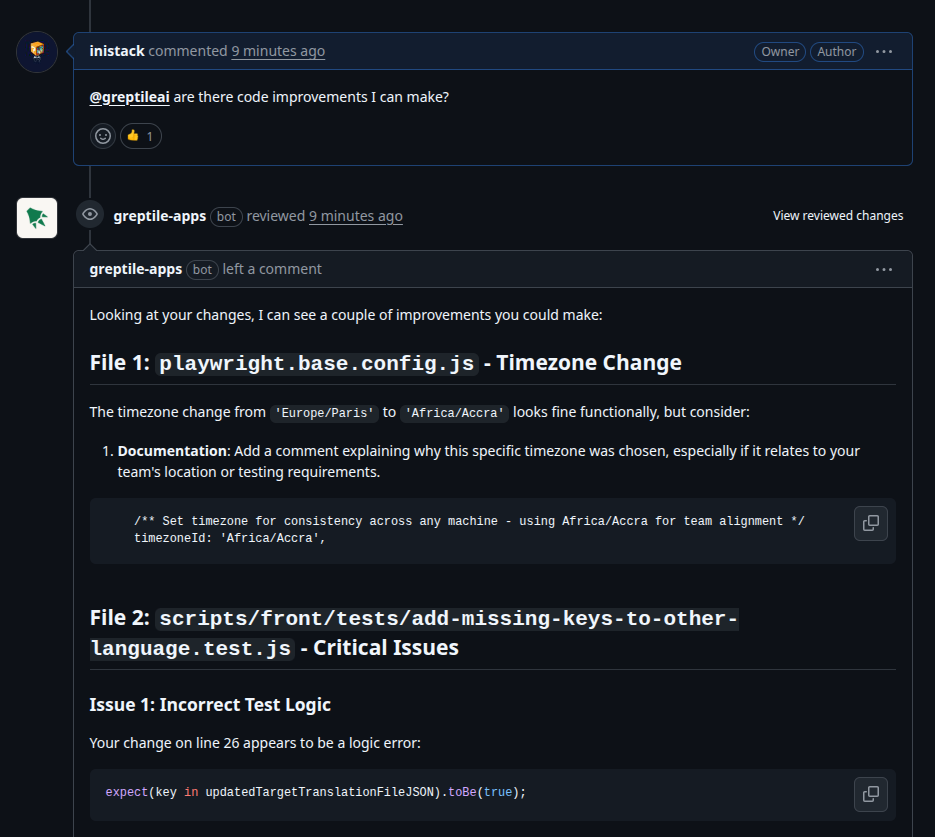Open inistack username link
The width and height of the screenshot is (935, 837).
tap(117, 51)
